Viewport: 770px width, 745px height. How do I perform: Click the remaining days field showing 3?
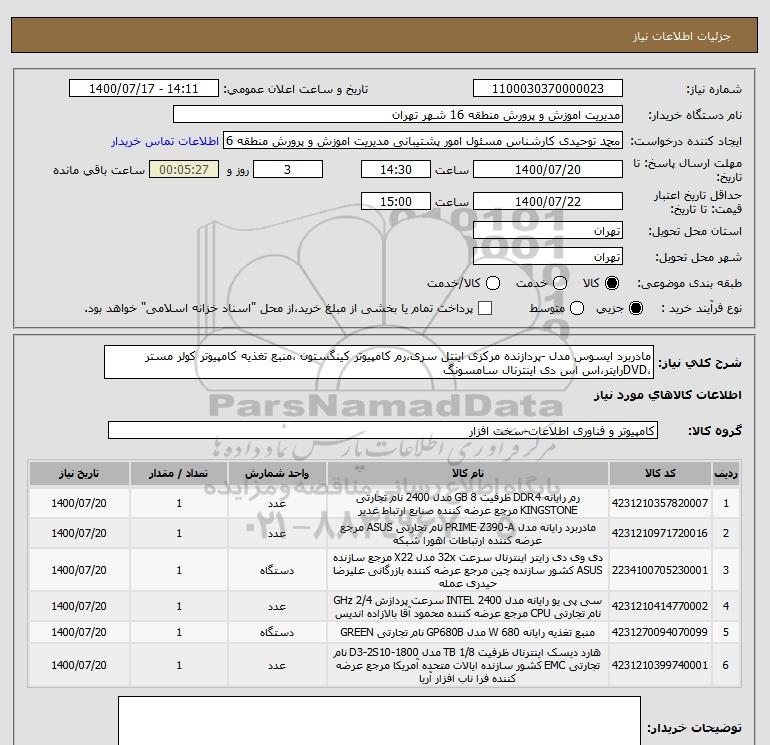click(x=288, y=169)
